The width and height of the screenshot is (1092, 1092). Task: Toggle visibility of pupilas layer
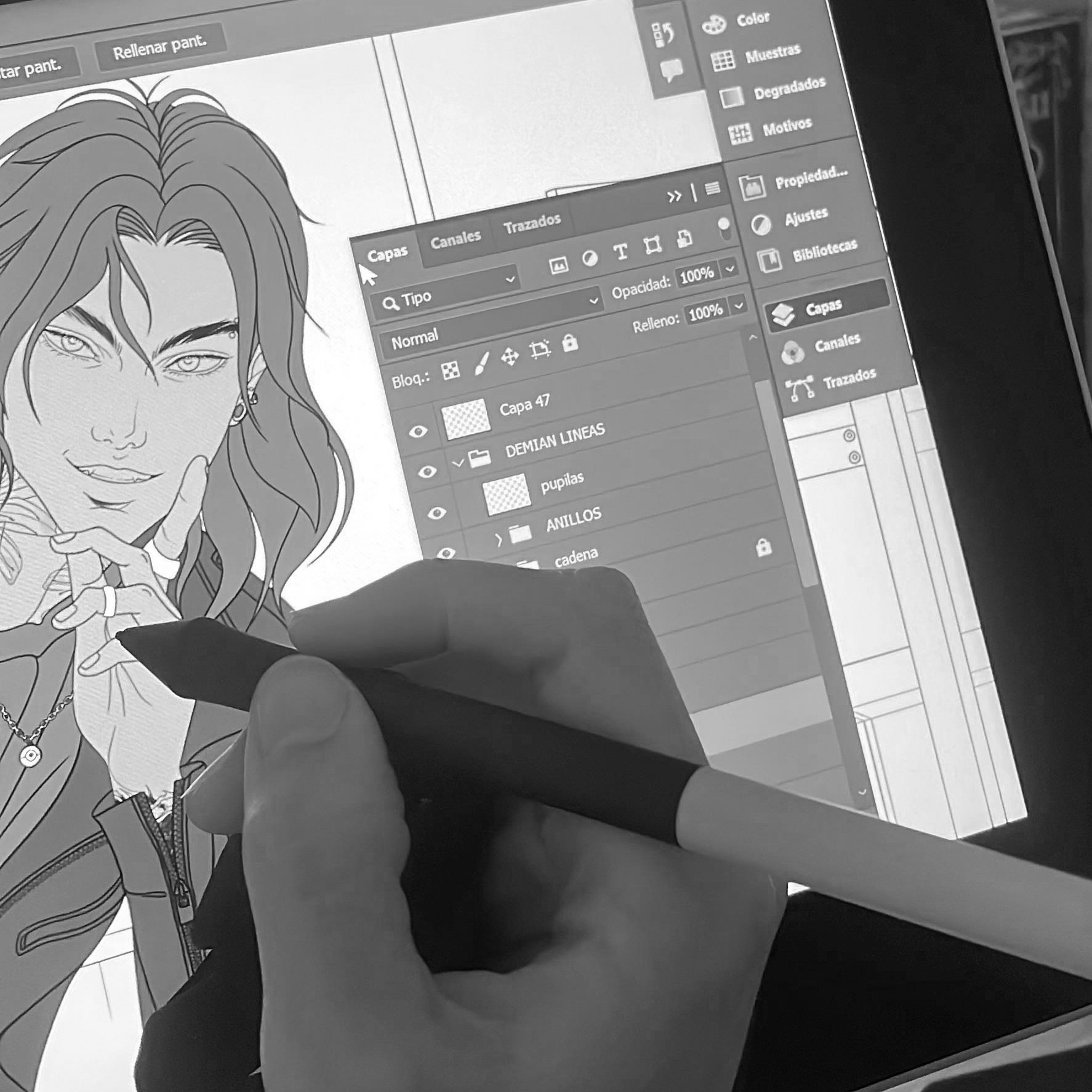coord(437,512)
